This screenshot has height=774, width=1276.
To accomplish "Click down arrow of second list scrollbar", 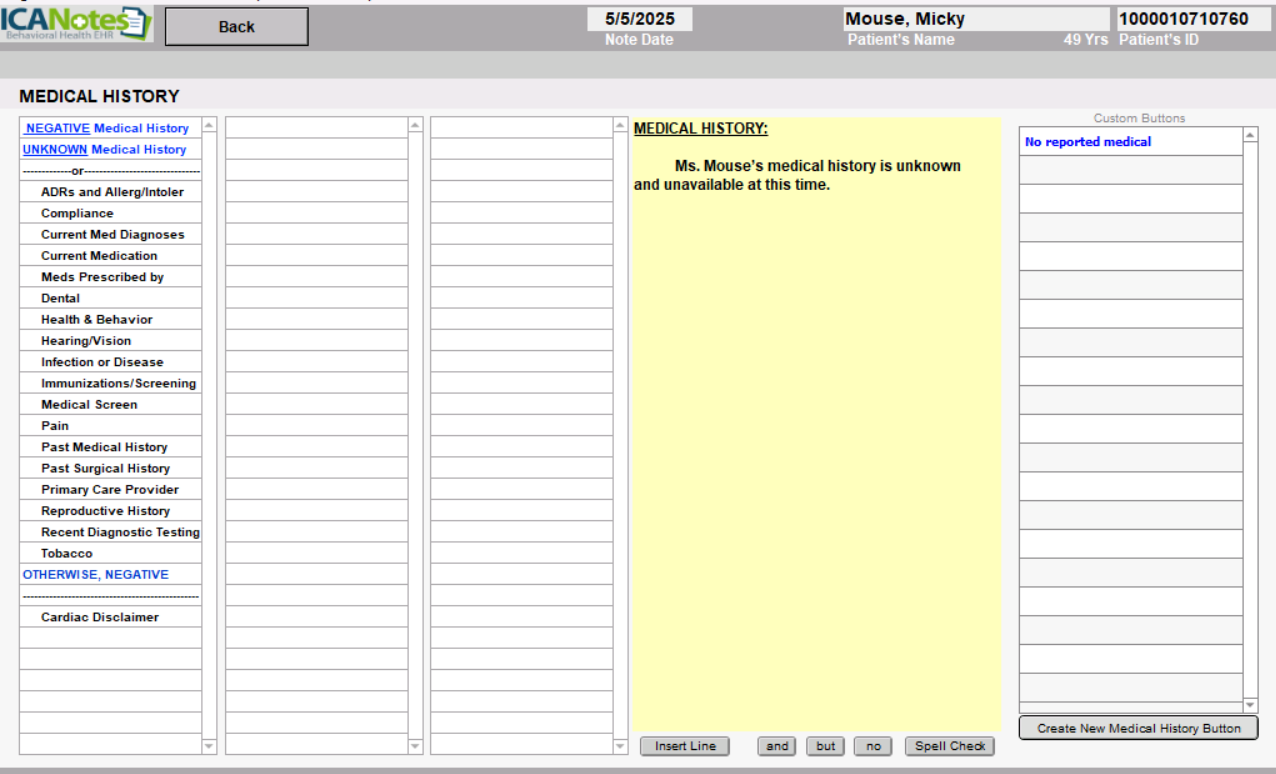I will tap(415, 746).
